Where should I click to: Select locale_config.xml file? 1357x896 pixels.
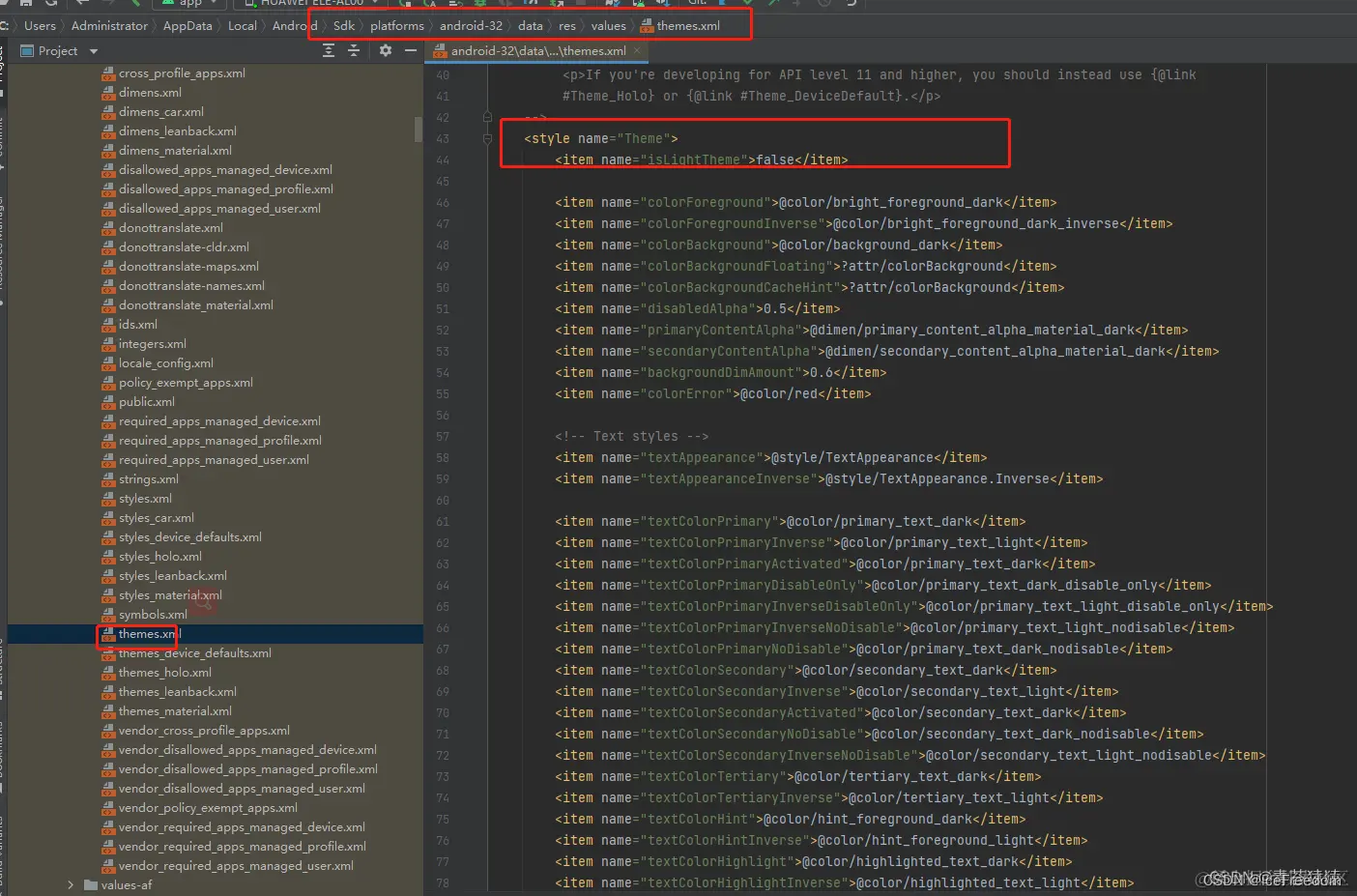pyautogui.click(x=165, y=363)
